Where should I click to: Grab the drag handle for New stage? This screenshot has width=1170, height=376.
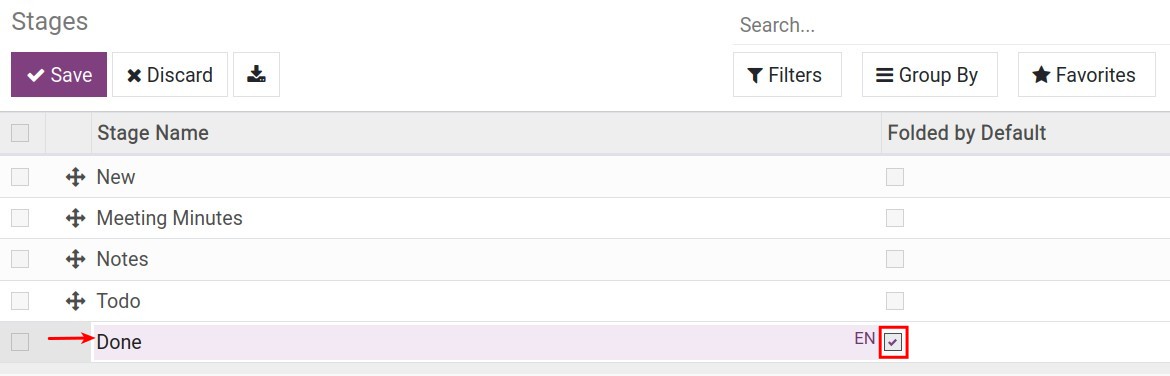coord(75,178)
